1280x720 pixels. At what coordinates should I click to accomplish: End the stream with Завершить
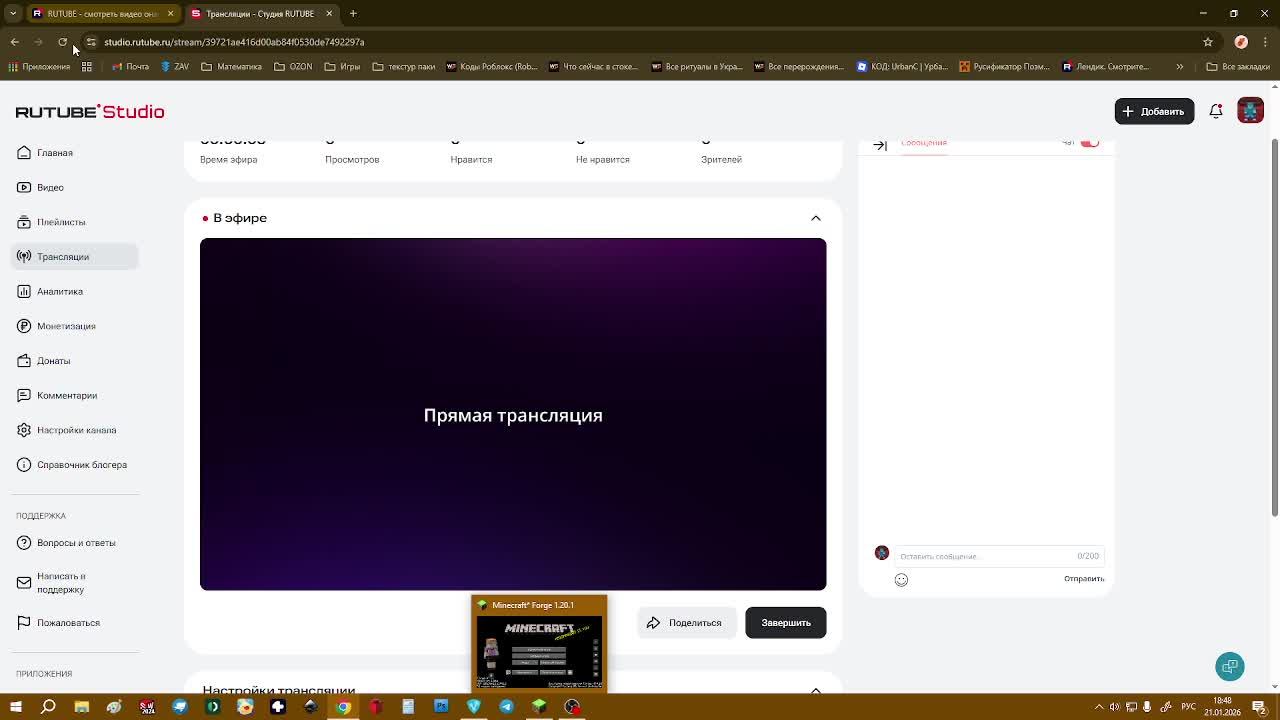pyautogui.click(x=786, y=623)
